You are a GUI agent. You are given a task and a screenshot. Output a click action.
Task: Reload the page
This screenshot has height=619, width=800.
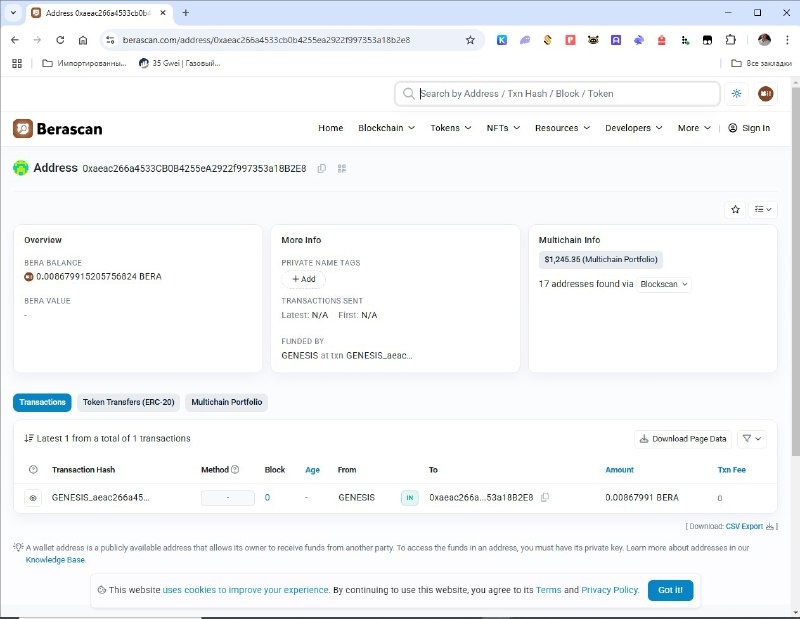click(x=60, y=40)
